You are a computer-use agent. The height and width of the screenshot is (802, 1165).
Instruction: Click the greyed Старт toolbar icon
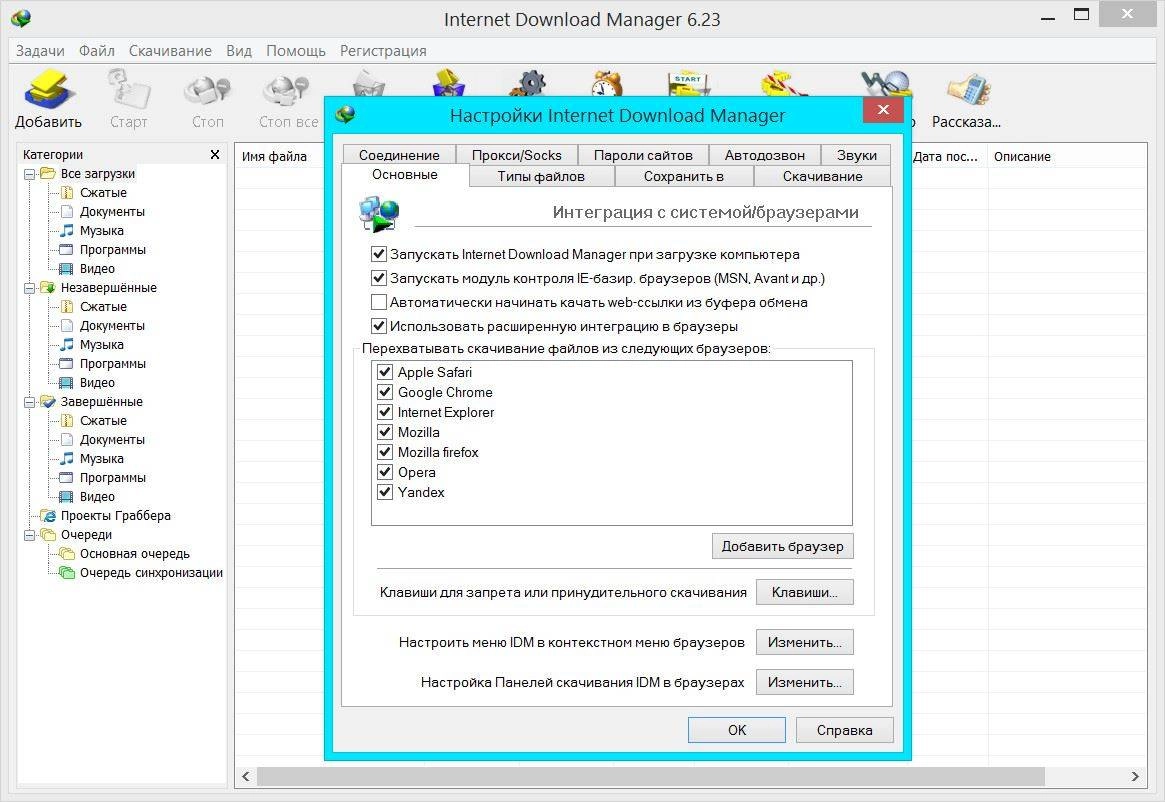pyautogui.click(x=129, y=89)
